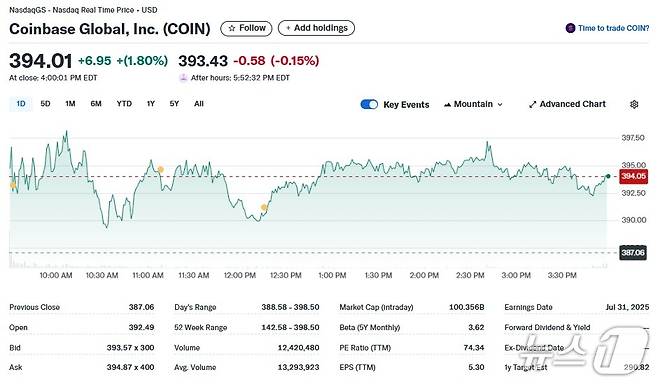Click the Add holdings button

click(316, 28)
